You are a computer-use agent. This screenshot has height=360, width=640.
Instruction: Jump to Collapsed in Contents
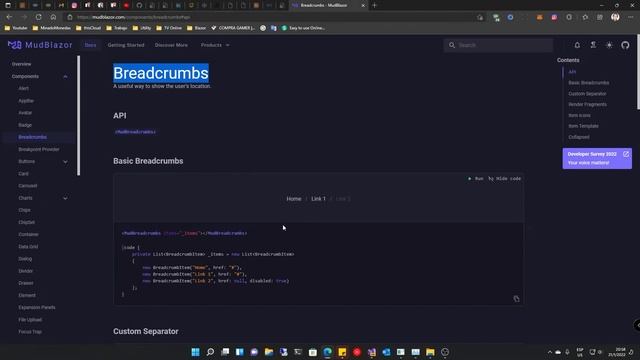[579, 137]
